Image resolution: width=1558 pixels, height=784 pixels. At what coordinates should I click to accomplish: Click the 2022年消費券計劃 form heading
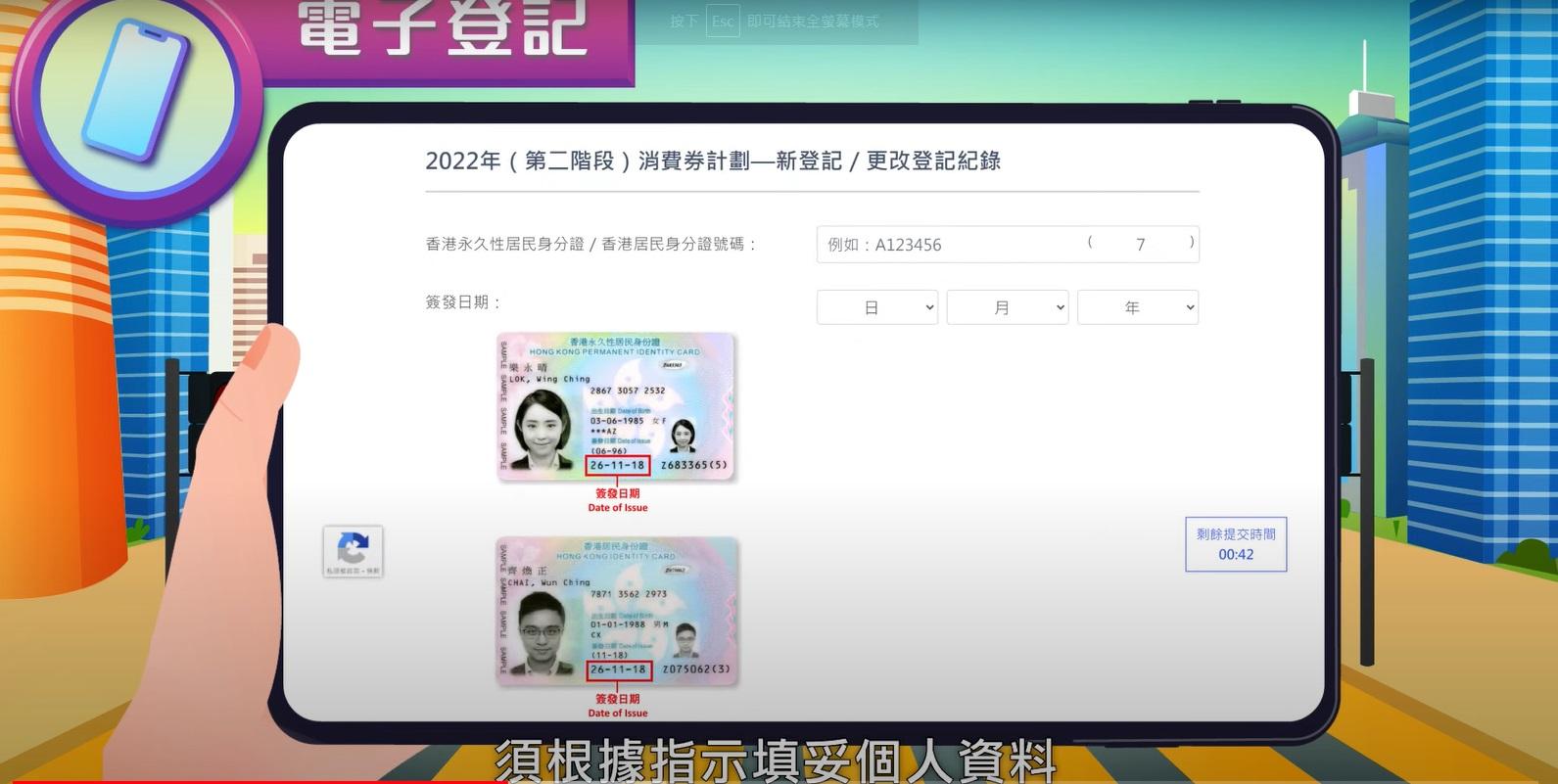tap(712, 161)
